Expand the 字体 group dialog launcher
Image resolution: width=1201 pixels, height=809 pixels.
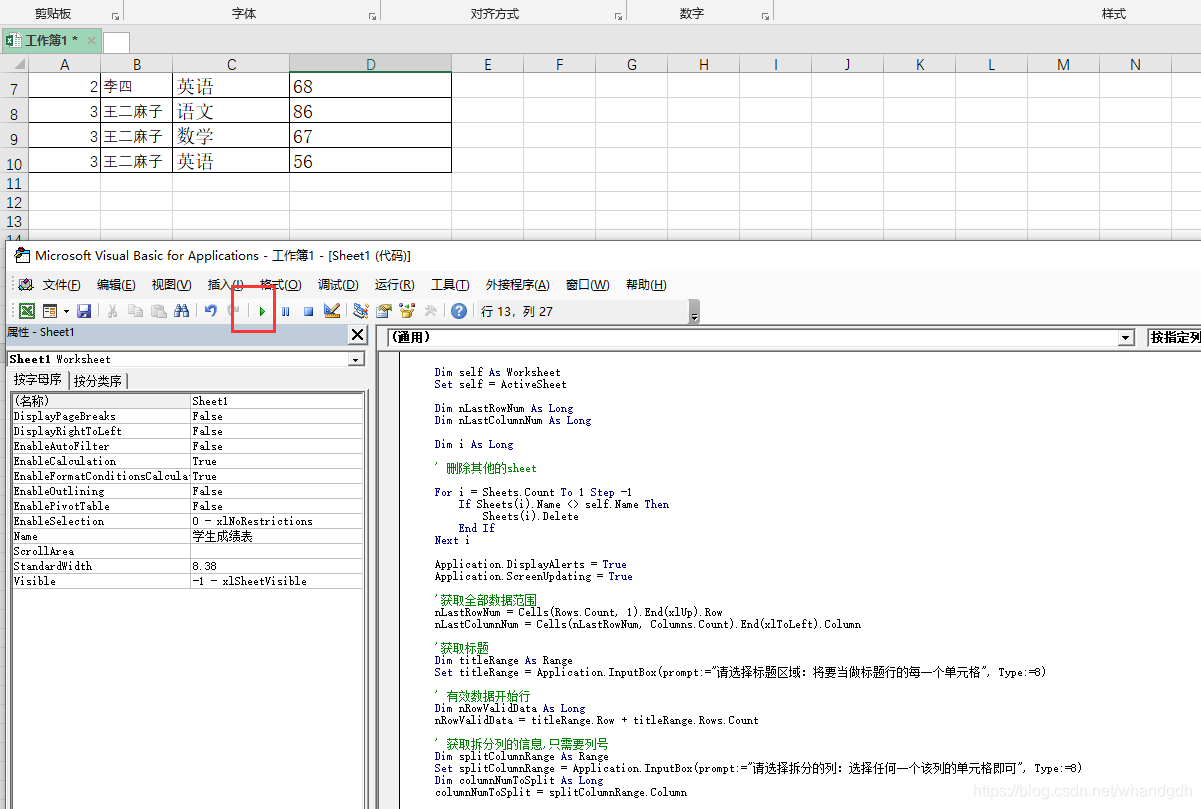(372, 17)
